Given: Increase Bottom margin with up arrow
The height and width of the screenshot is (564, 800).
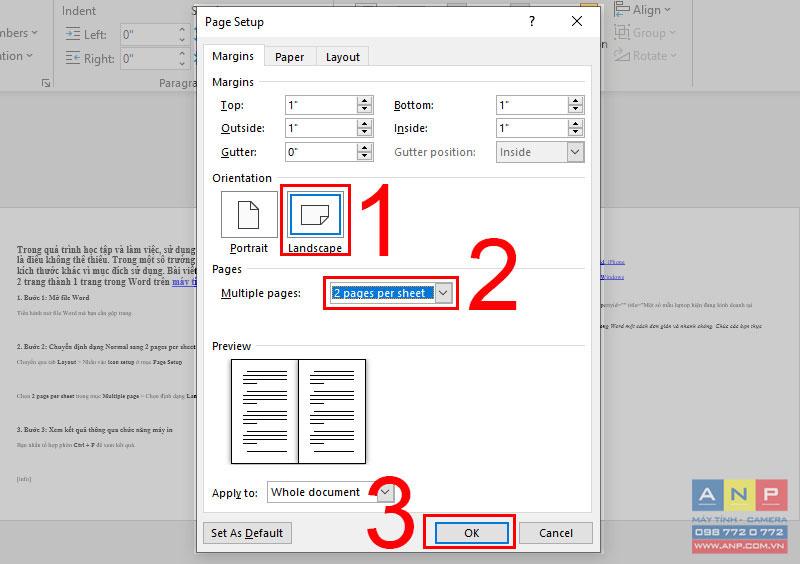Looking at the screenshot, I should [576, 101].
